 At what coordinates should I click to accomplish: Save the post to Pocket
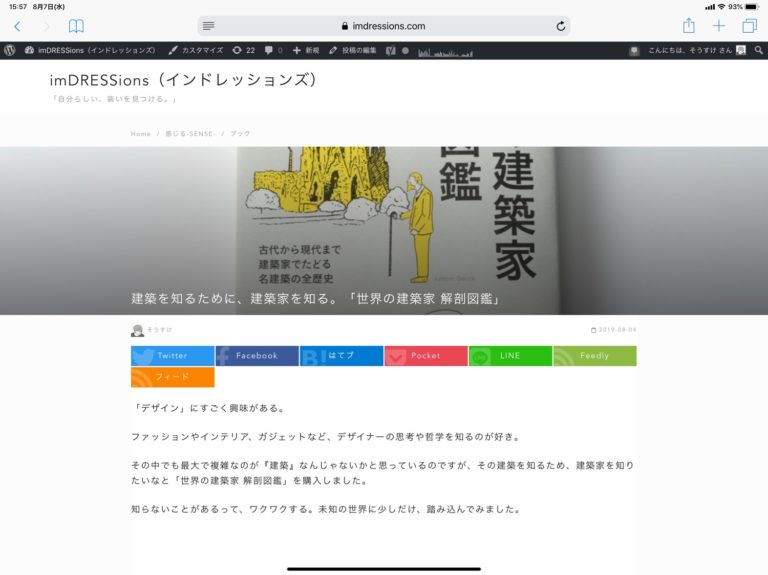click(x=426, y=356)
